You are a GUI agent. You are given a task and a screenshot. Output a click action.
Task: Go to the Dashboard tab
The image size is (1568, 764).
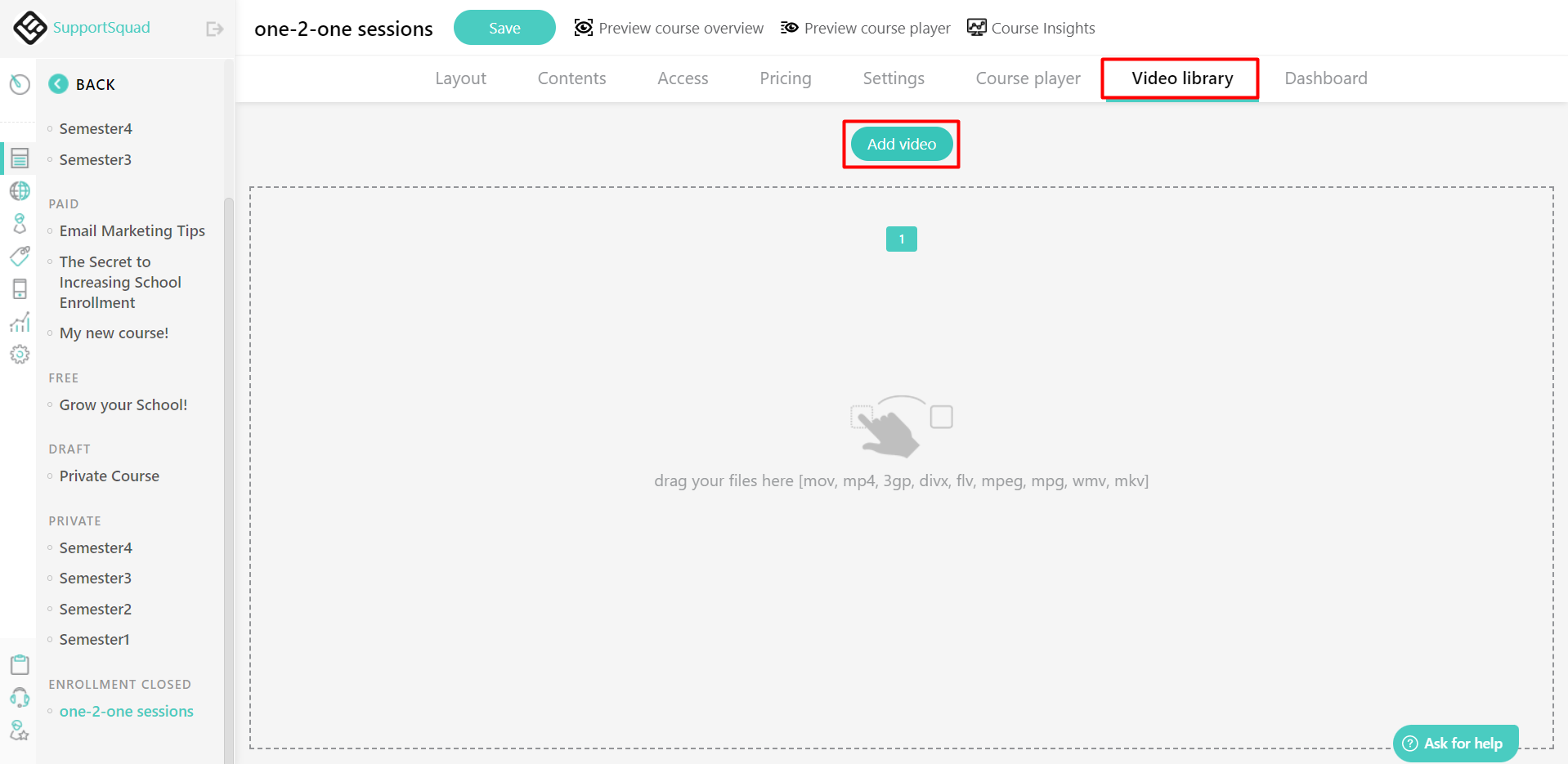(1324, 78)
